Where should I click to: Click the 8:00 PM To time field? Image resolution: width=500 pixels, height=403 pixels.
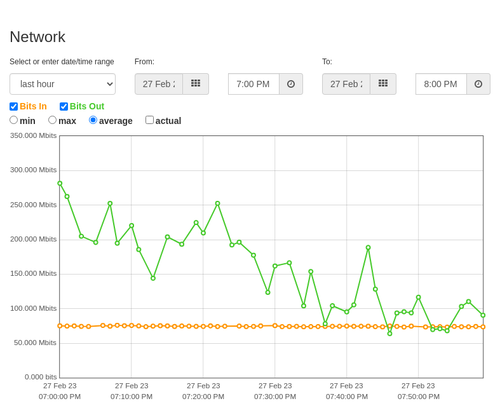pos(441,84)
